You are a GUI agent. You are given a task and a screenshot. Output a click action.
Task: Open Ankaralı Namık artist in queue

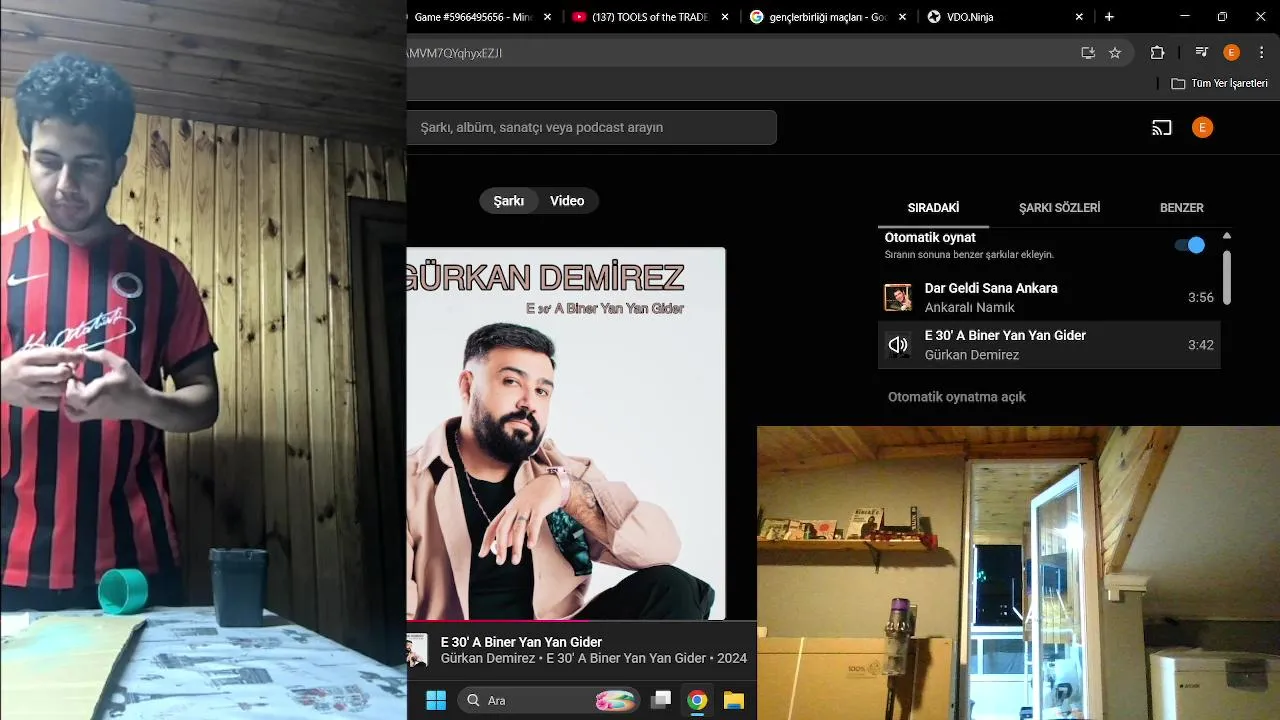point(969,308)
